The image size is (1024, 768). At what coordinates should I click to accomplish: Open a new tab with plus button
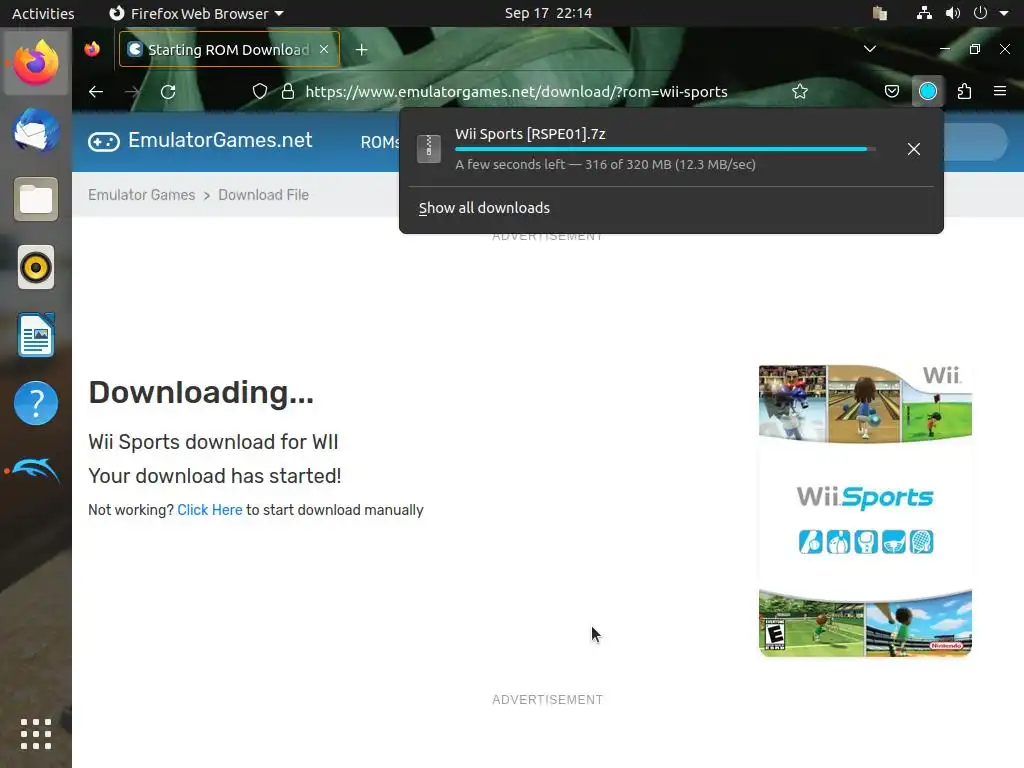click(x=361, y=50)
